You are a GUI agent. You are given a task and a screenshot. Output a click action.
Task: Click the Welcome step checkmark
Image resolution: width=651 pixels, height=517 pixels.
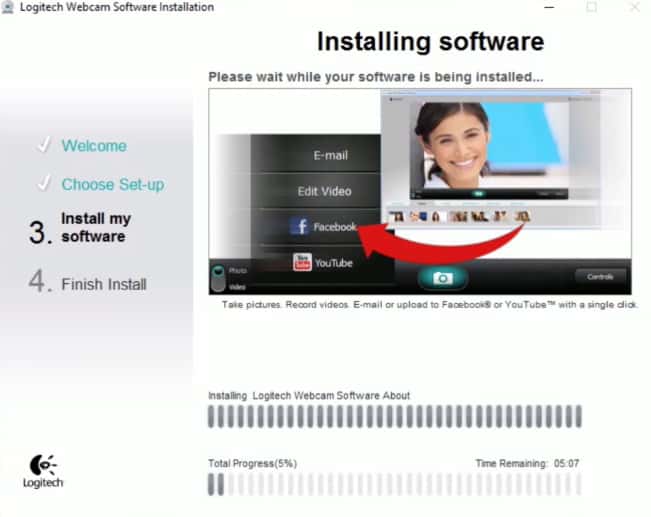click(44, 145)
